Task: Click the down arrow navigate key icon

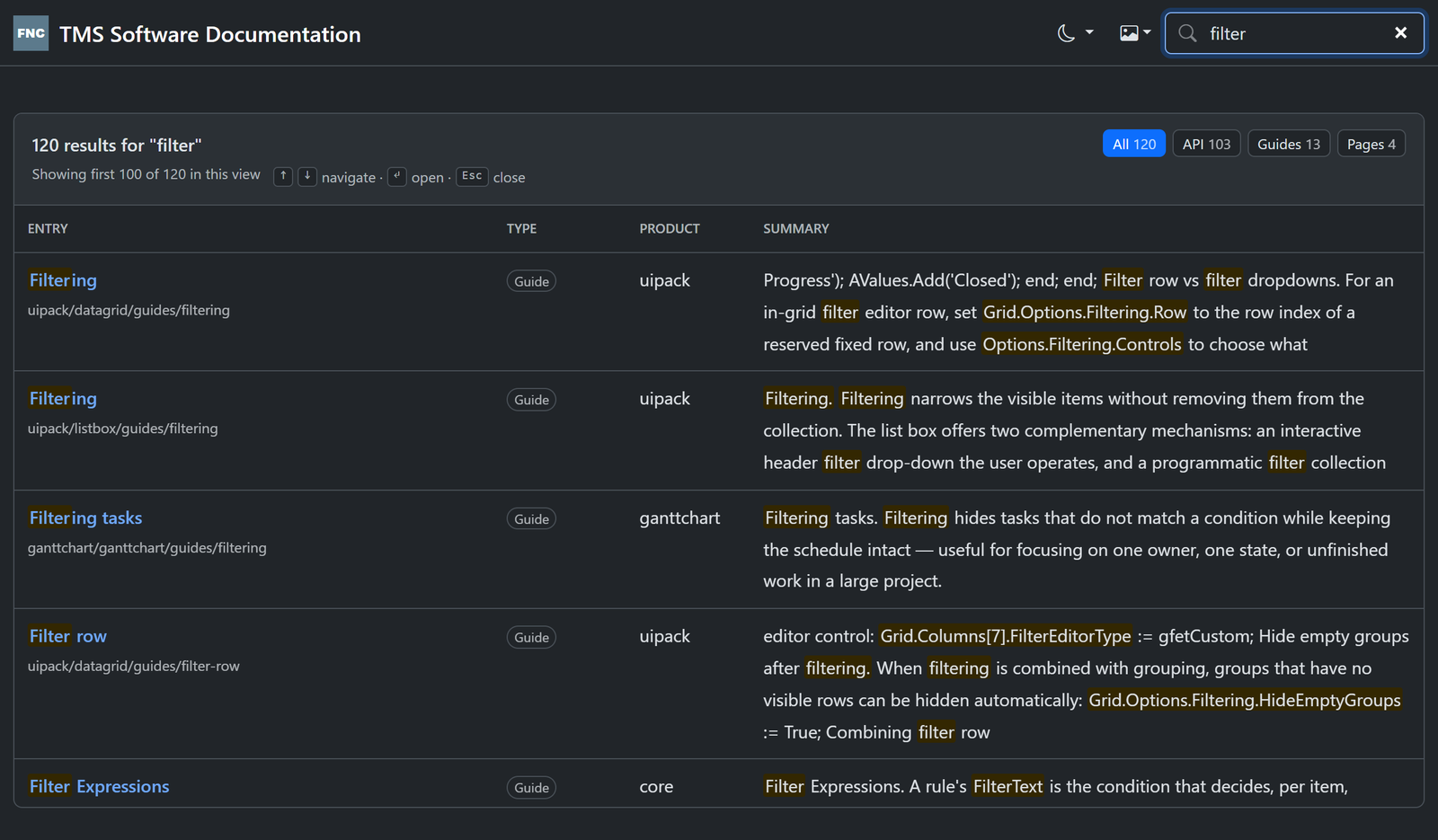Action: pos(307,176)
